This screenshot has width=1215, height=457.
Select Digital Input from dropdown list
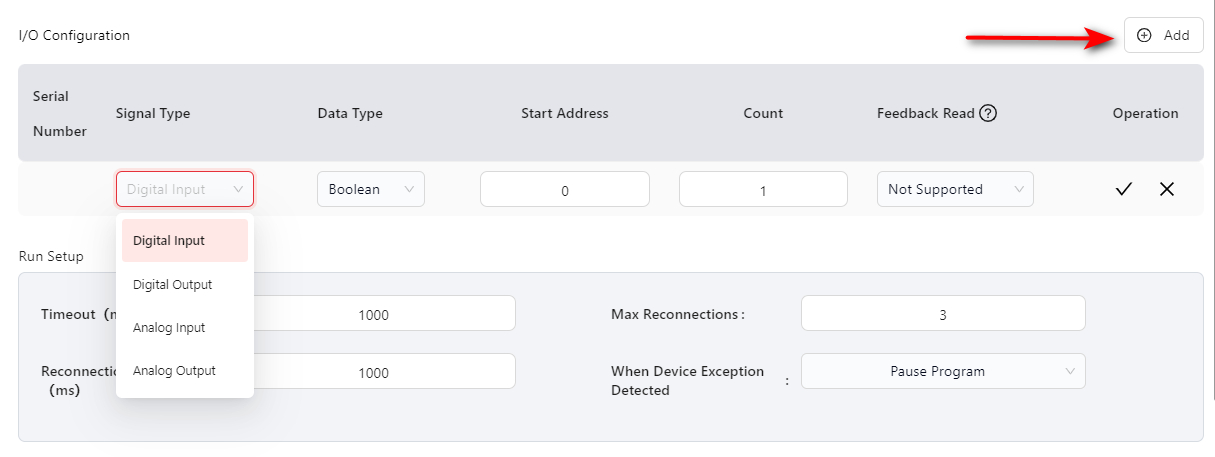pos(184,241)
